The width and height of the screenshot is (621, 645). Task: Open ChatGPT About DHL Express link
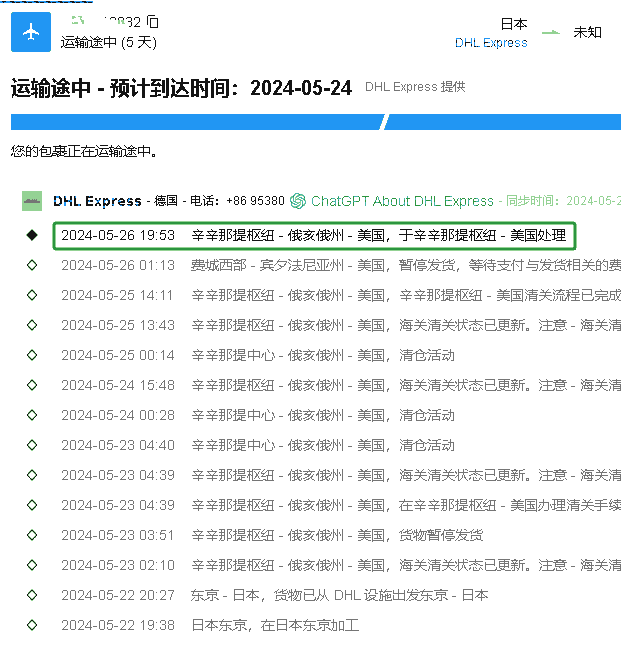(402, 201)
